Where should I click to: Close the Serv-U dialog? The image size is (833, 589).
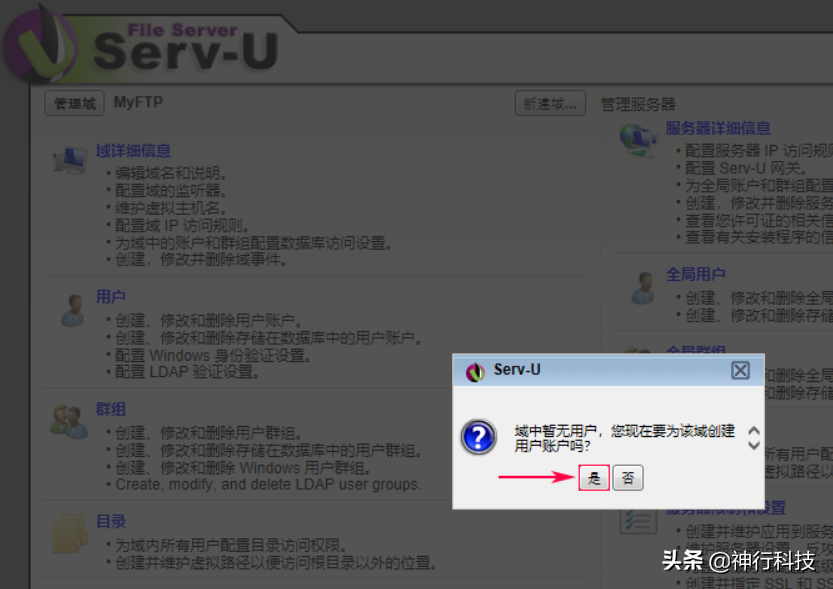pos(740,370)
